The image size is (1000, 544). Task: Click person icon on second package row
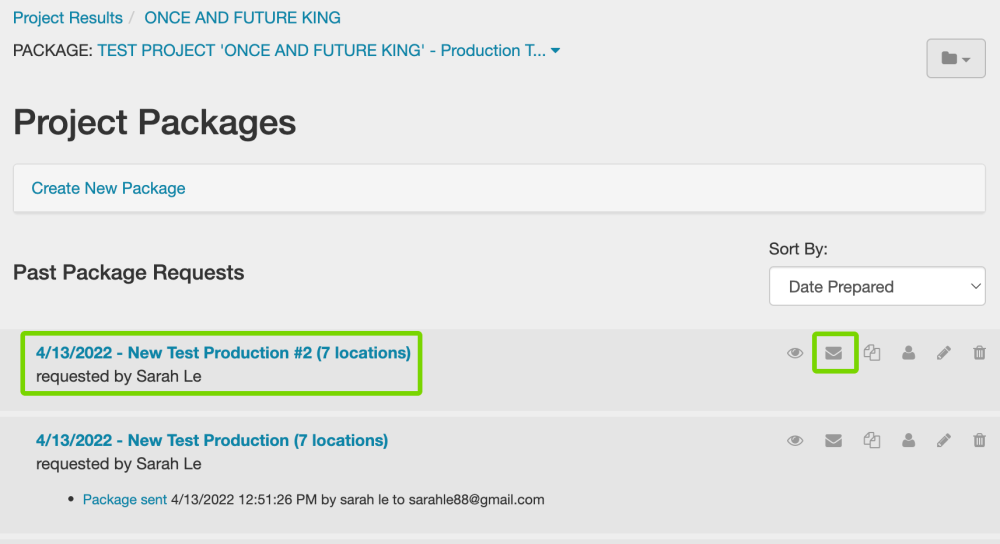908,440
